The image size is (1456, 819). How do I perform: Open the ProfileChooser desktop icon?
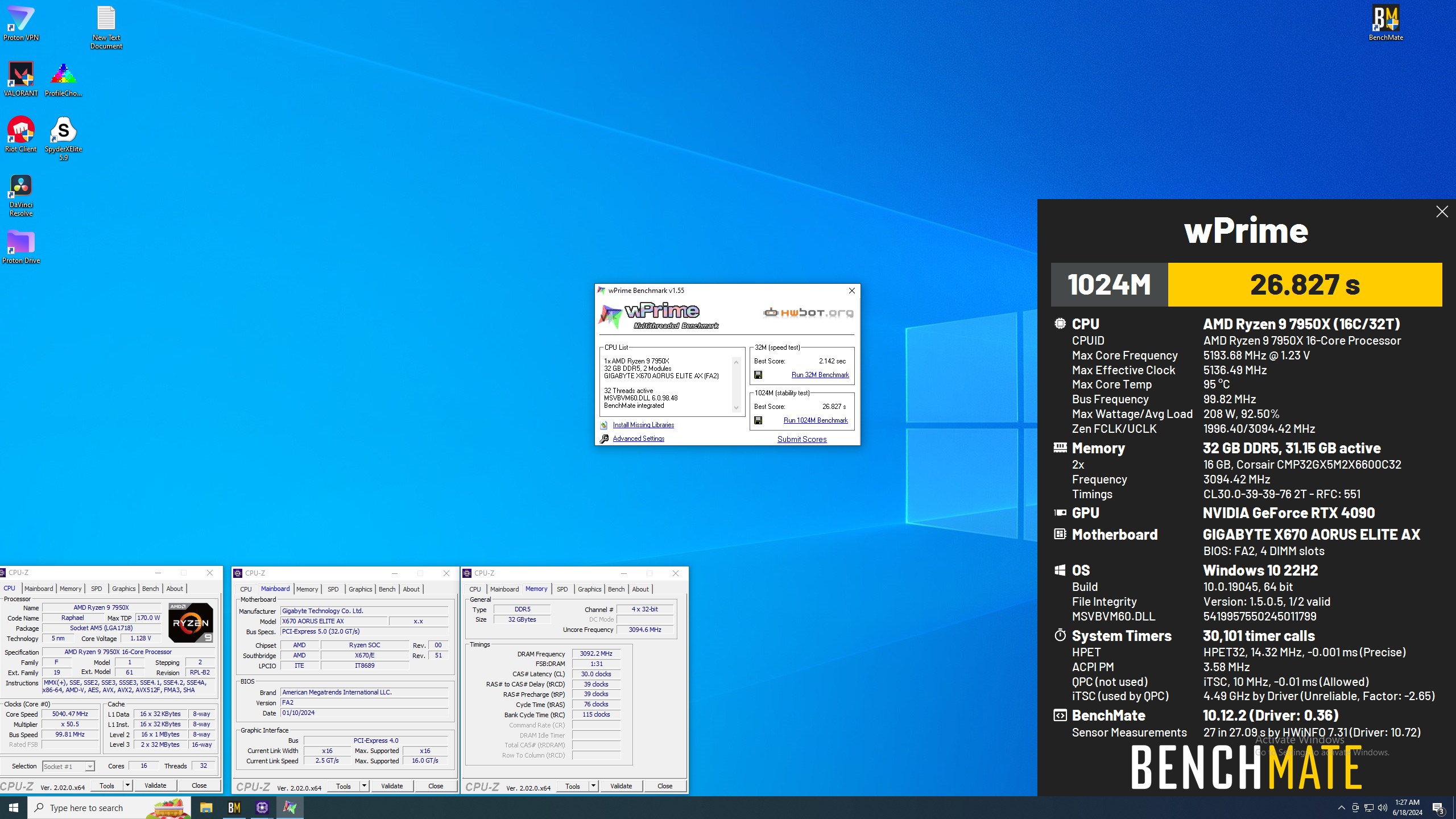tap(63, 78)
